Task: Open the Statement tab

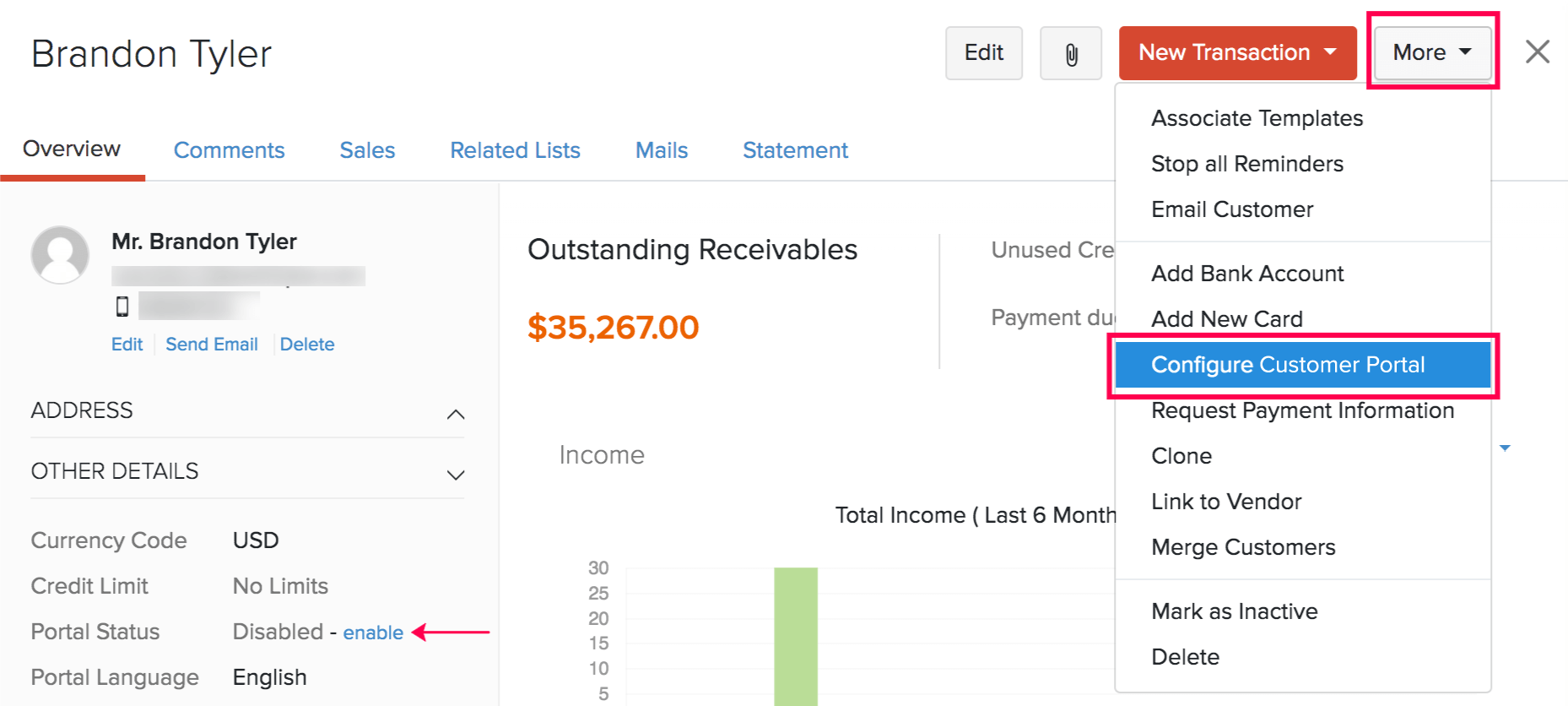Action: coord(795,150)
